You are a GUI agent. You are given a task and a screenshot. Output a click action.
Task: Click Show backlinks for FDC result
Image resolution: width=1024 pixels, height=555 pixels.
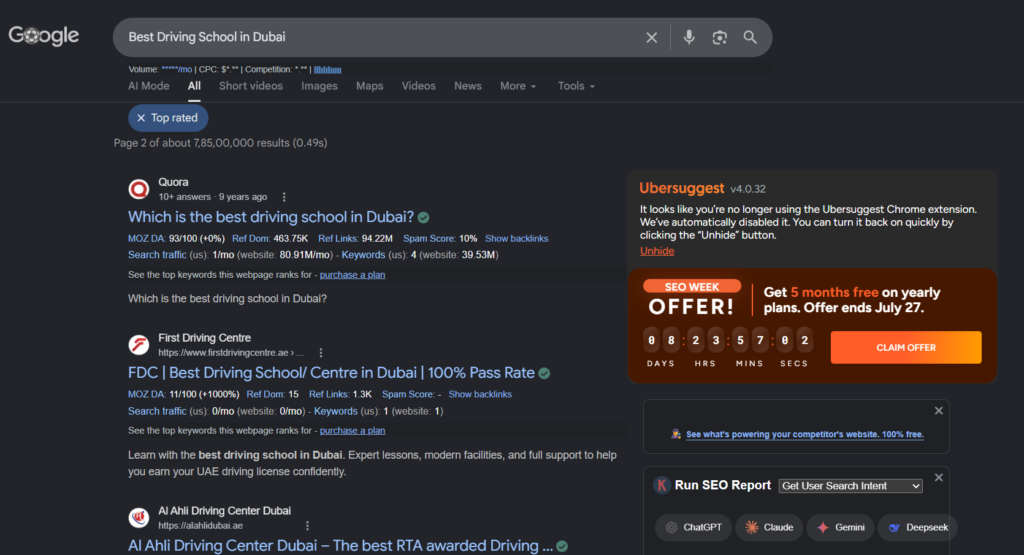pos(480,394)
